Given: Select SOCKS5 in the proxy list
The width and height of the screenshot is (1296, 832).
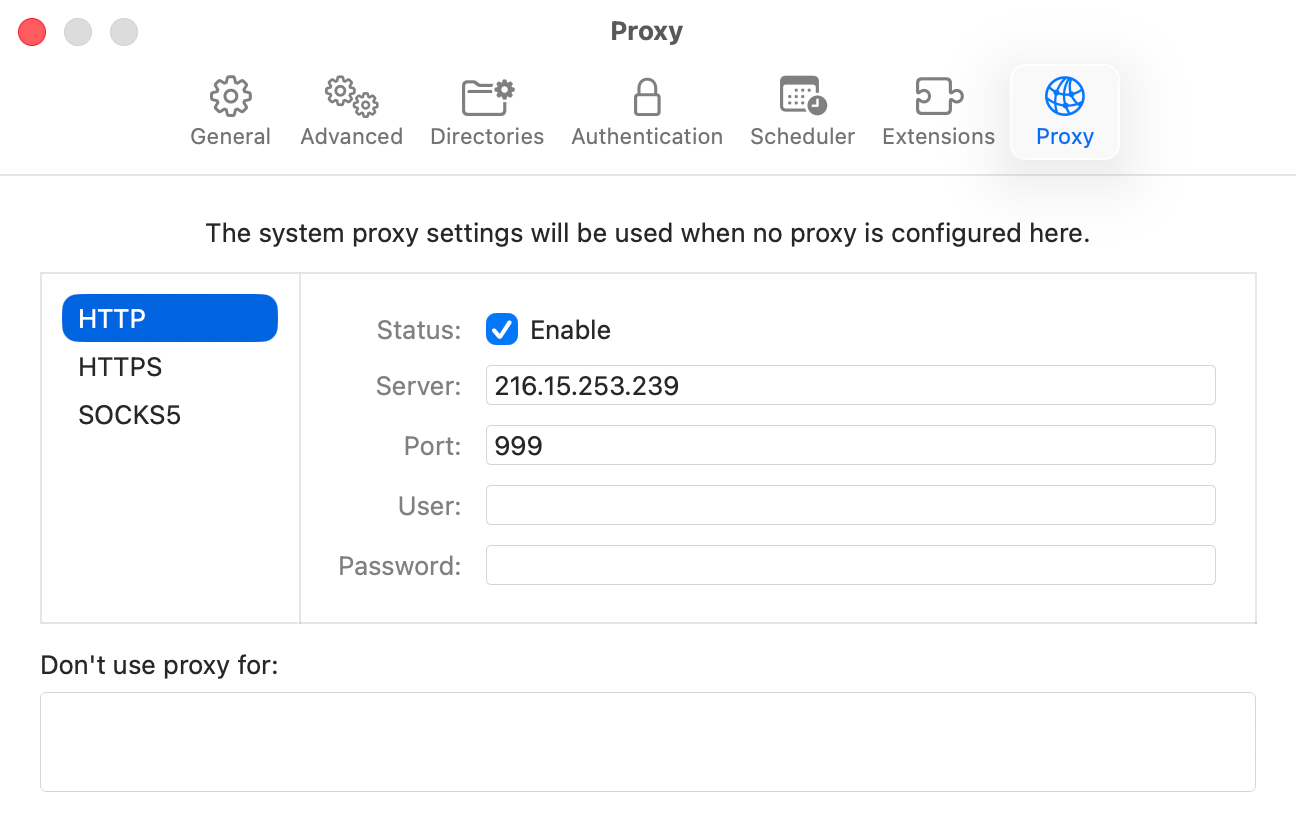Looking at the screenshot, I should [x=129, y=415].
